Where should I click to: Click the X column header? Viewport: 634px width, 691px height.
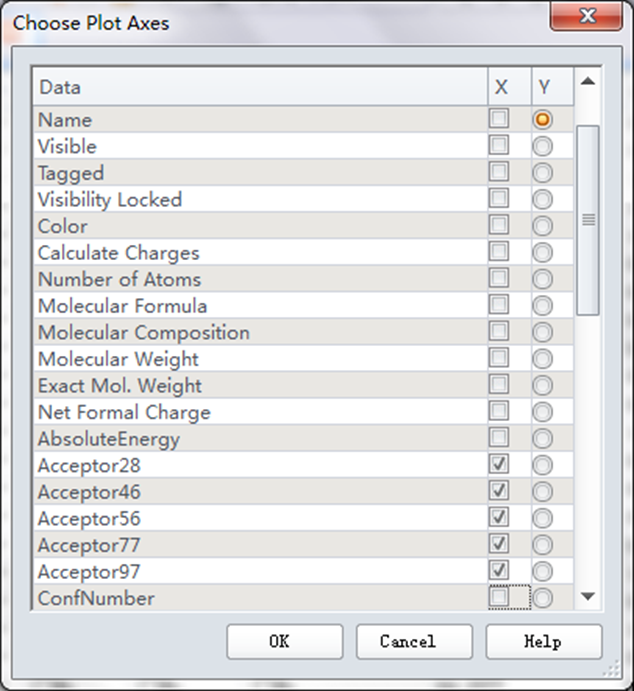[501, 88]
